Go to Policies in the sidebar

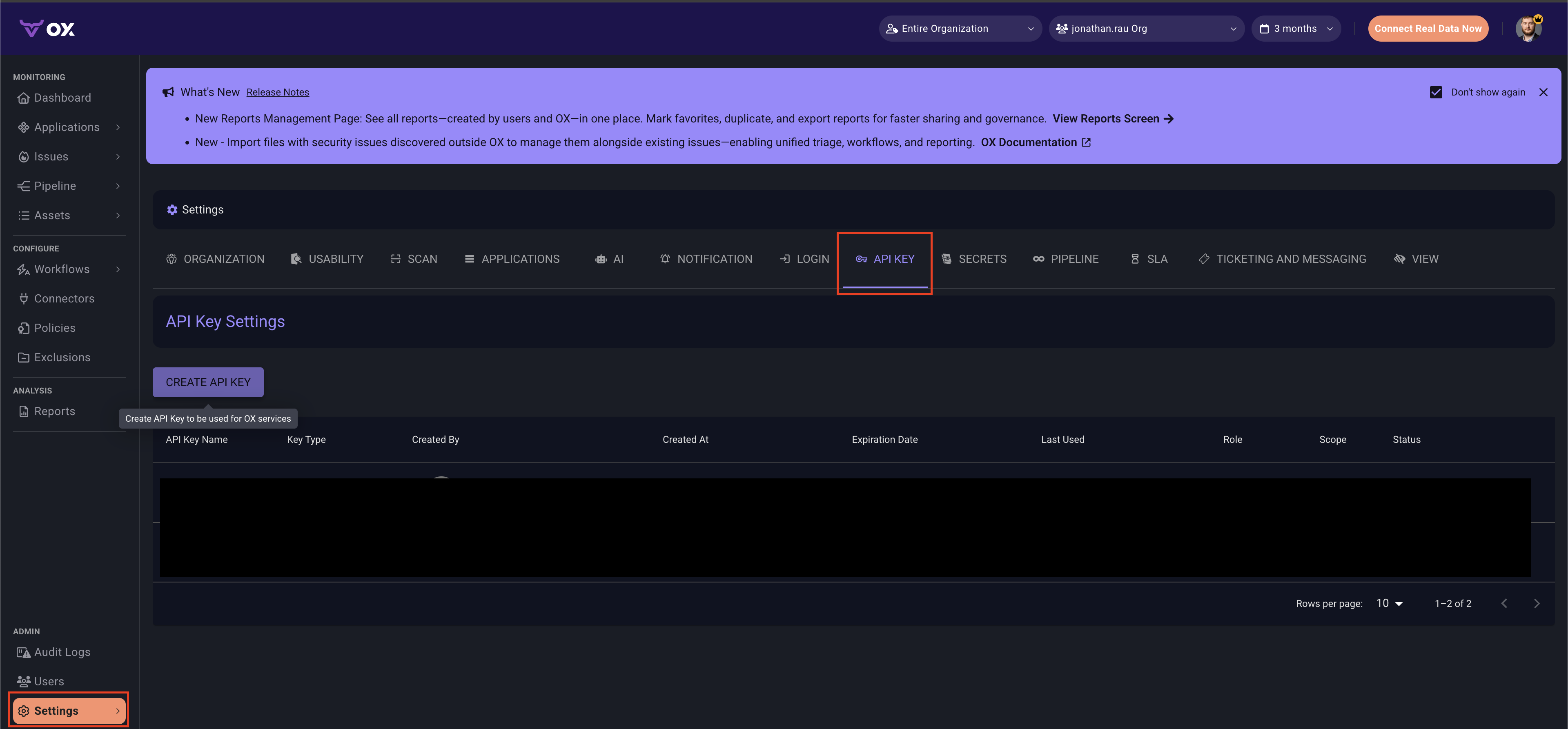click(x=55, y=328)
